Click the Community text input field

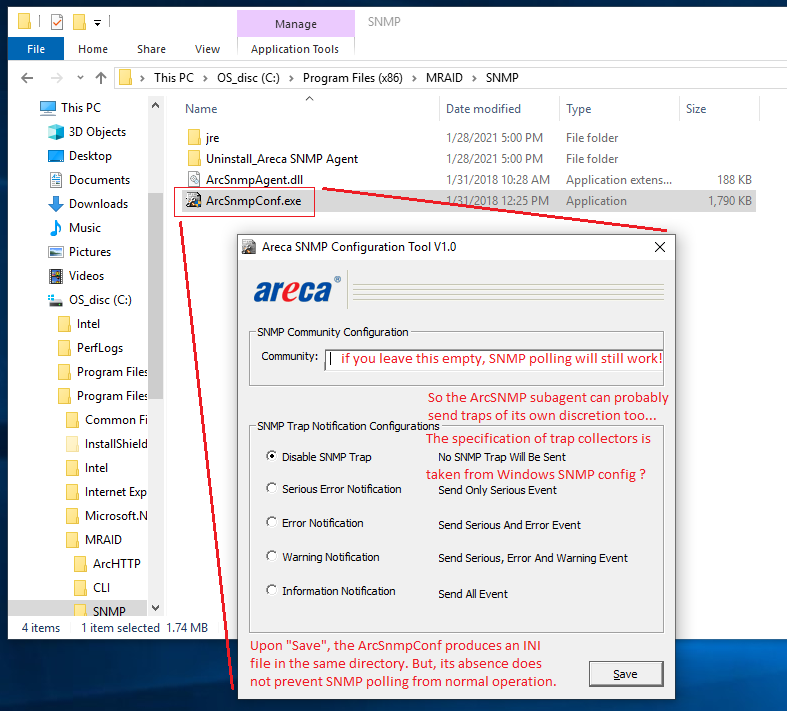pos(494,359)
